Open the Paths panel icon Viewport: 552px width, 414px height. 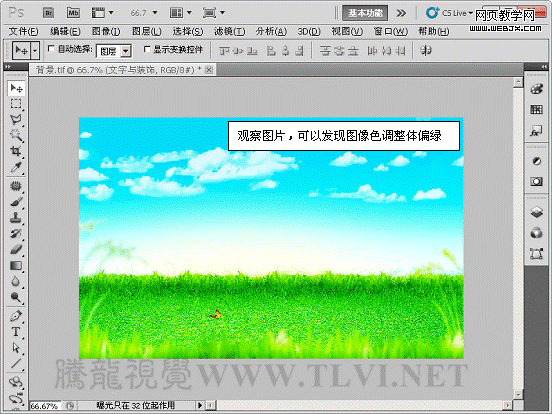pyautogui.click(x=537, y=253)
